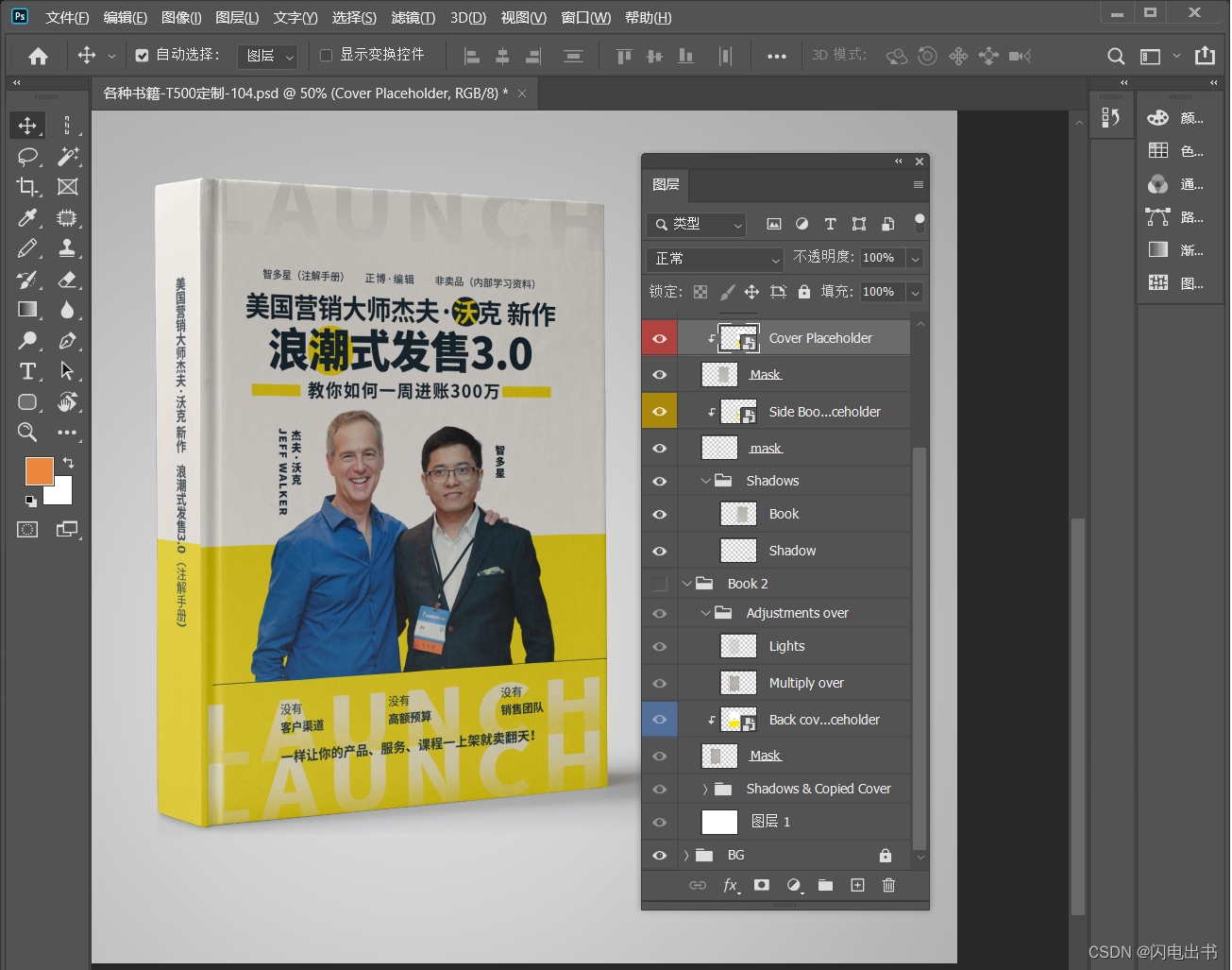
Task: Toggle Quick Mask mode icon
Action: [x=27, y=530]
